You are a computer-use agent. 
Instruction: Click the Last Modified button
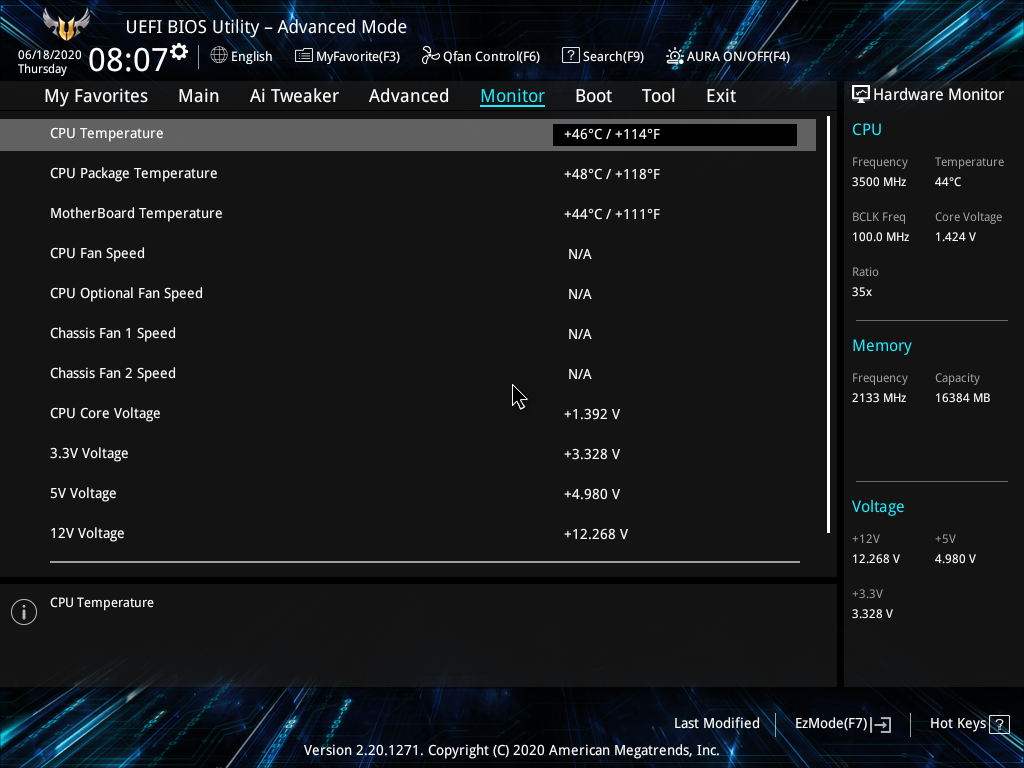pyautogui.click(x=717, y=723)
